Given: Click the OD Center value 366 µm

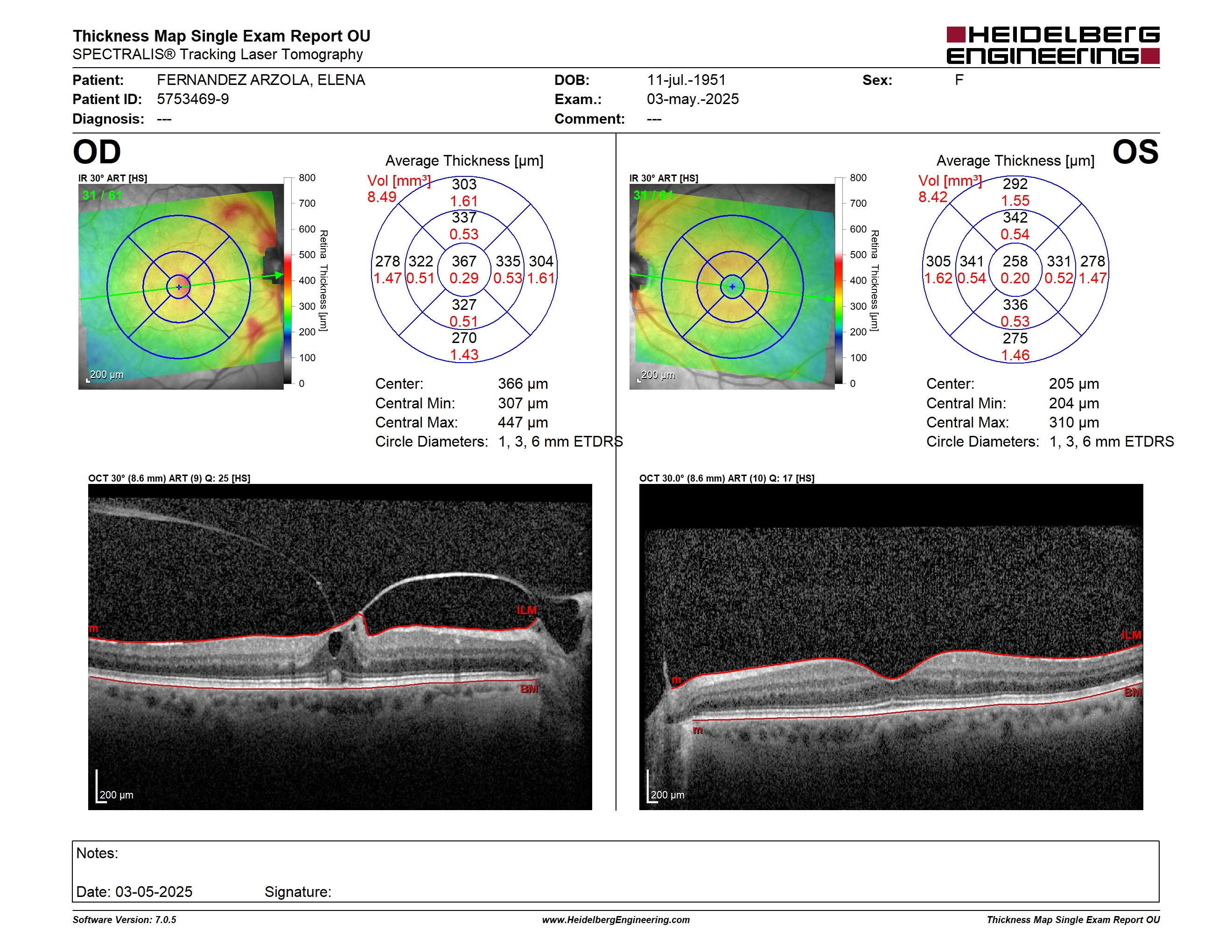Looking at the screenshot, I should coord(523,384).
